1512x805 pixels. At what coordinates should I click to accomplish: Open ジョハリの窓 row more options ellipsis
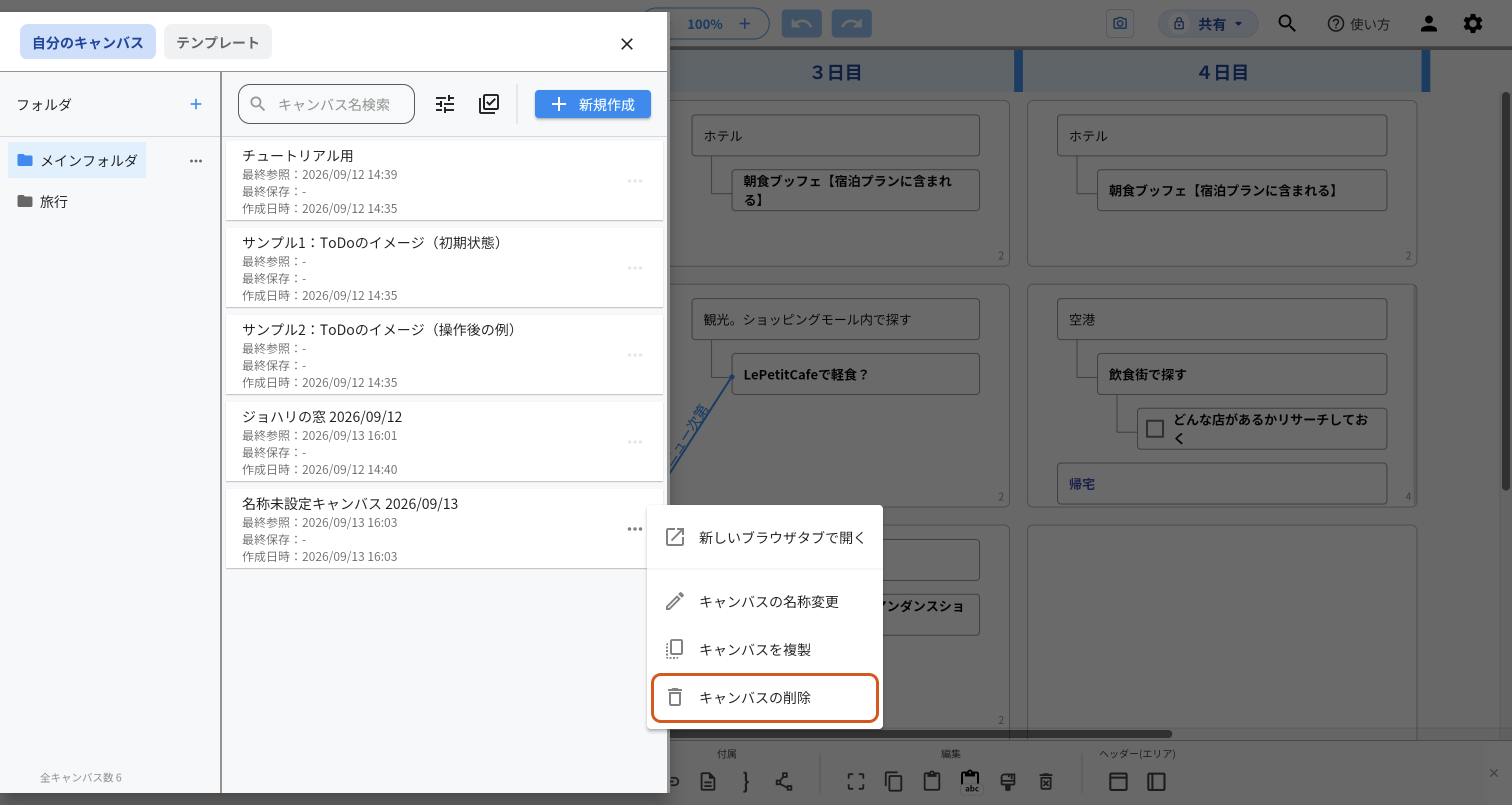pos(635,442)
